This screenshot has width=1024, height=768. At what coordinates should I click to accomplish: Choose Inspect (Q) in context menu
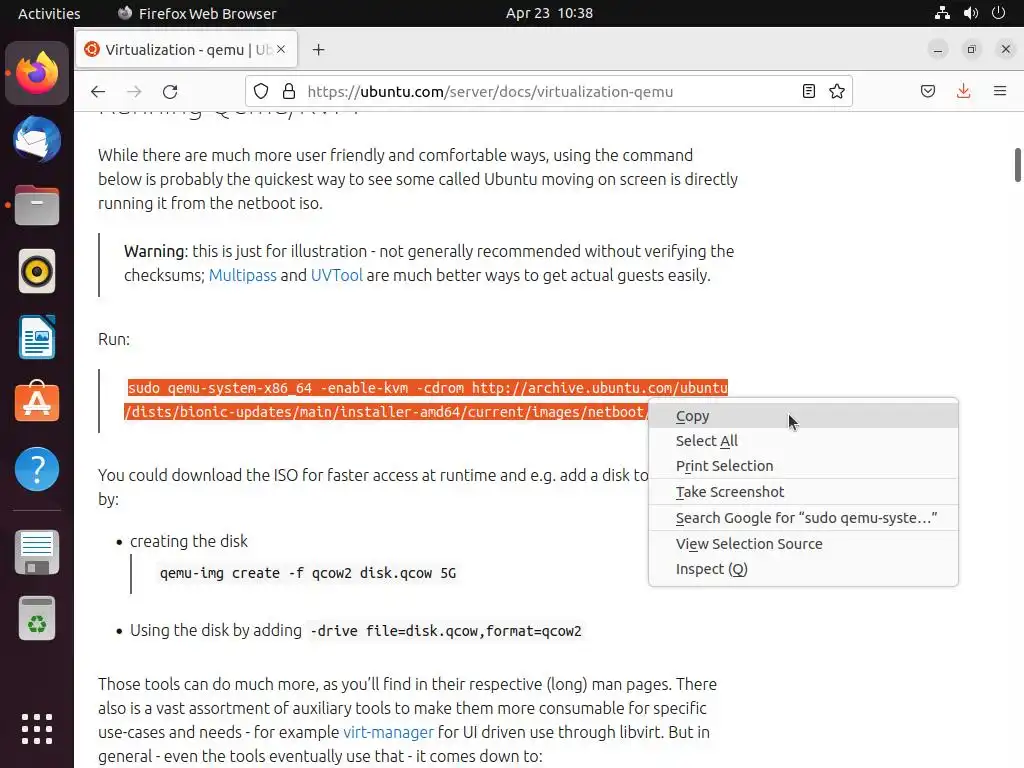[803, 569]
